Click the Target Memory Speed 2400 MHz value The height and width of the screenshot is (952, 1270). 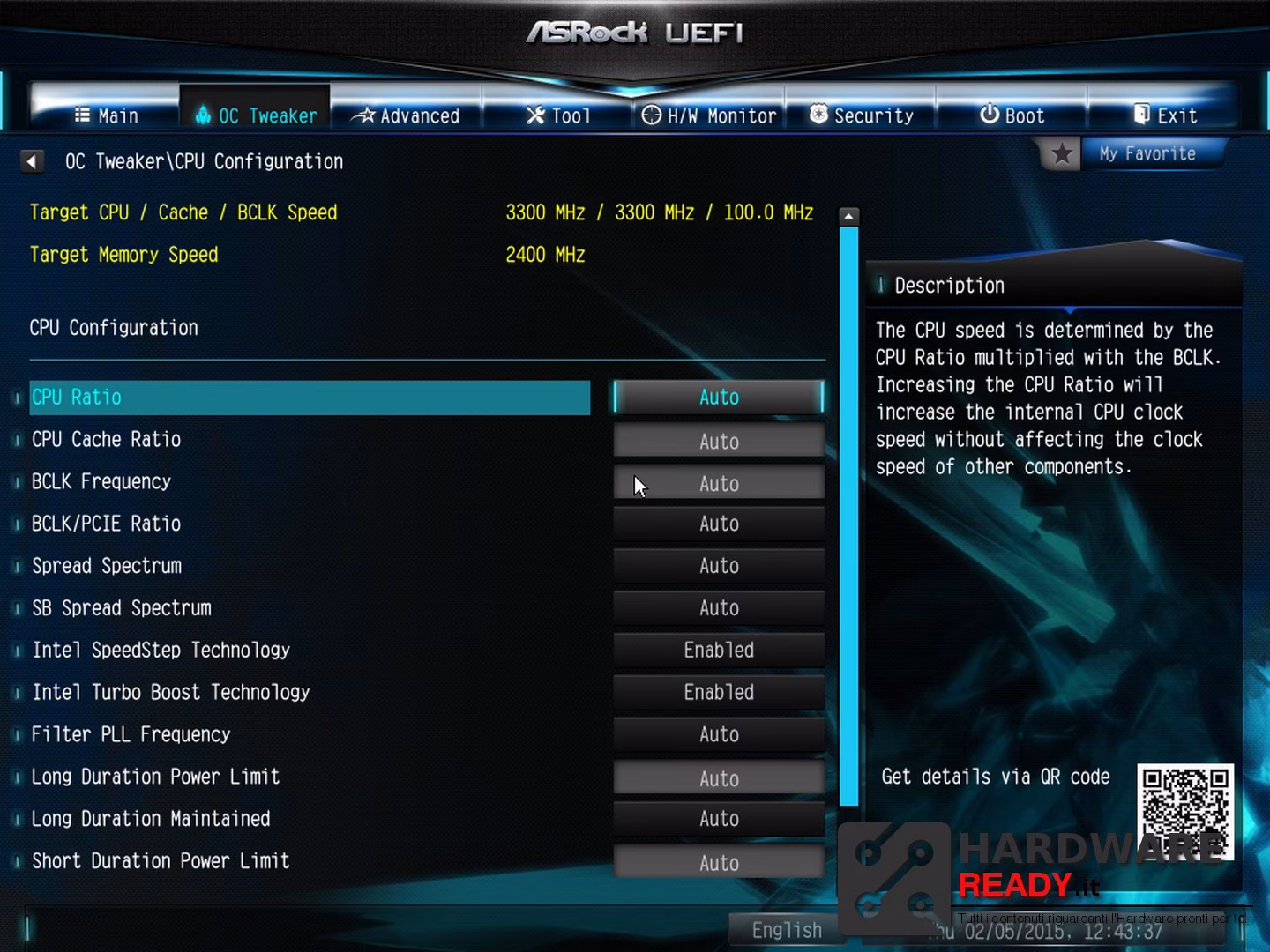(x=545, y=255)
